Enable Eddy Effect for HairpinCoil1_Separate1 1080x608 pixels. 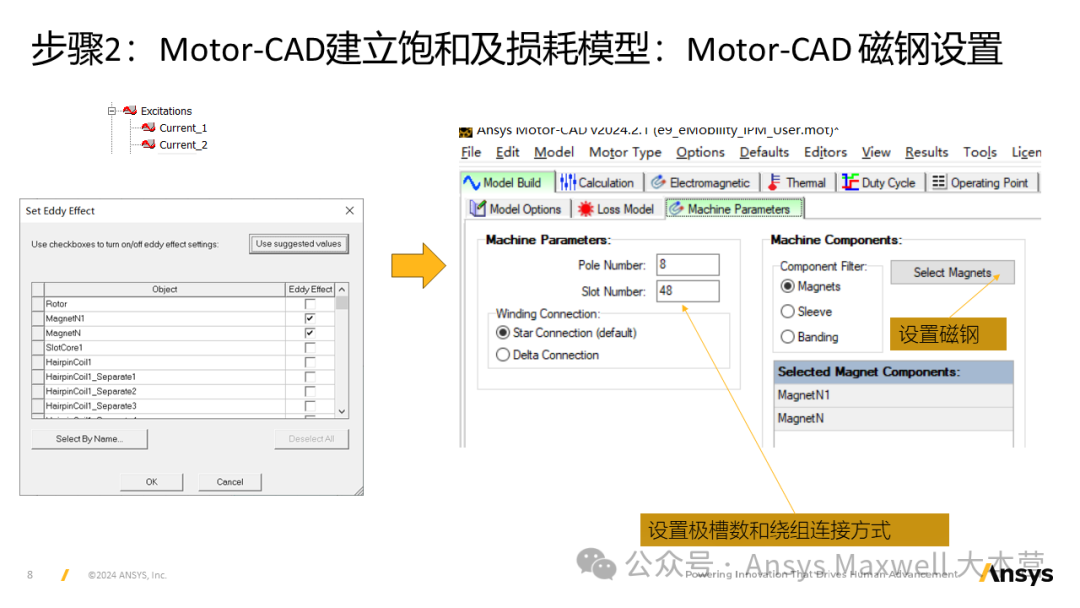(x=310, y=377)
